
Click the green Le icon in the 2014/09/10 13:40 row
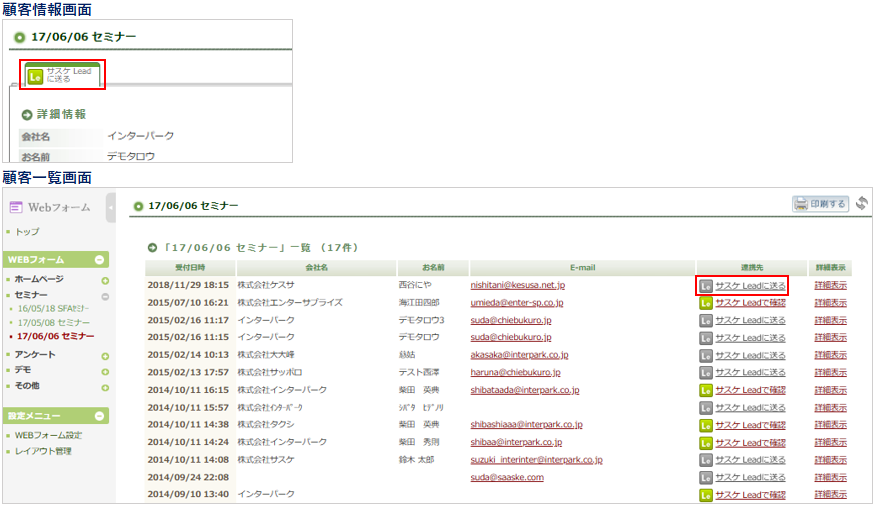[706, 495]
